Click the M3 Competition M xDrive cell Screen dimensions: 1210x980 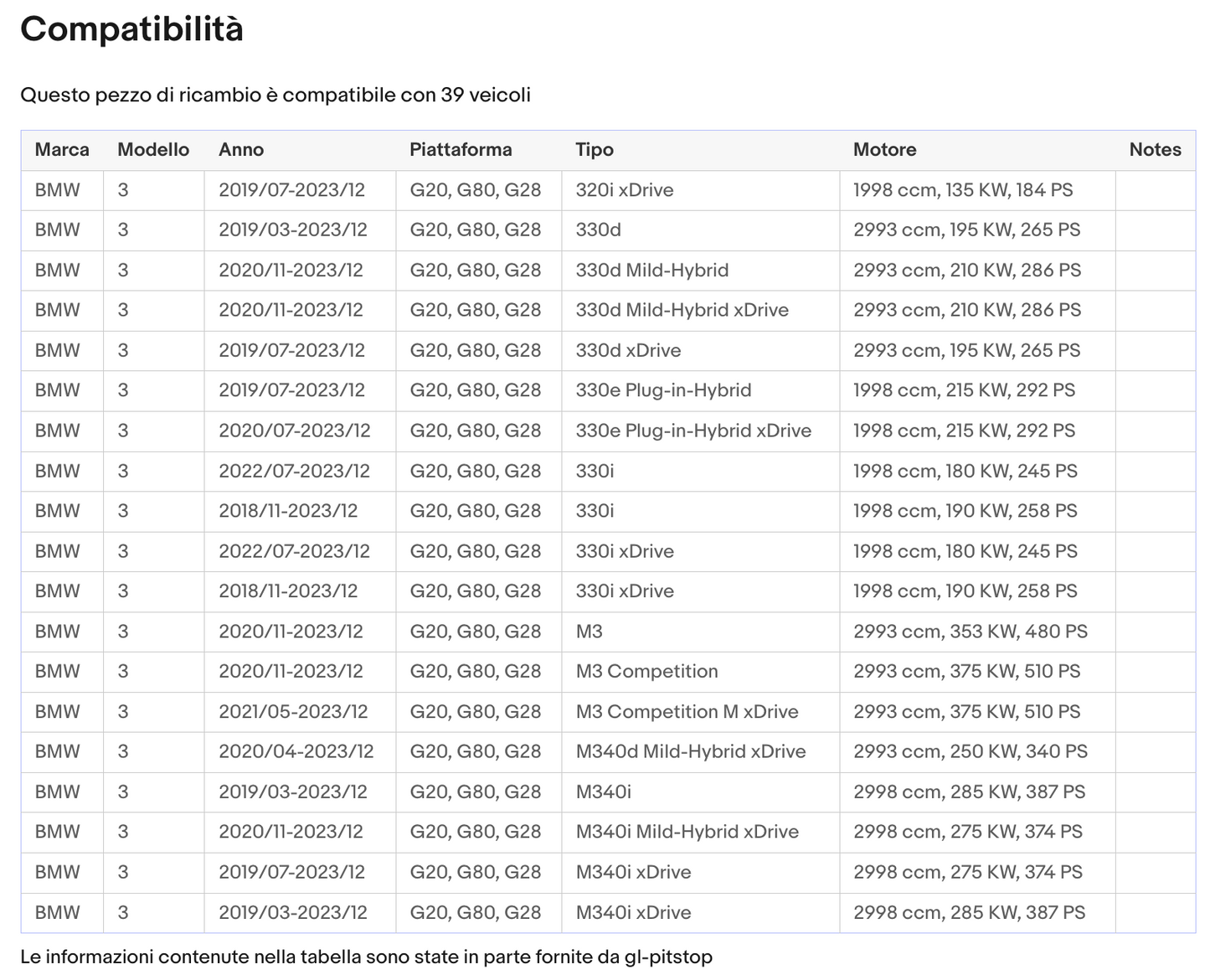pyautogui.click(x=687, y=712)
